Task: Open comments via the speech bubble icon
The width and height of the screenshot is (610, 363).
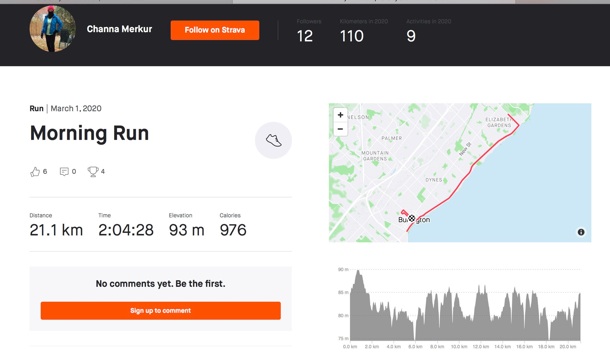Action: (64, 171)
